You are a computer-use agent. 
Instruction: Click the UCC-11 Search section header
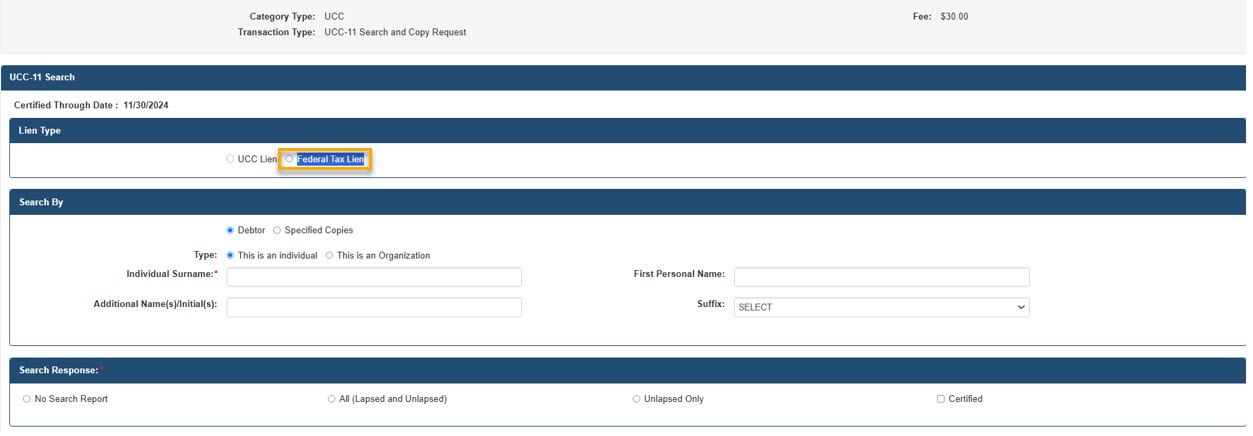(42, 77)
